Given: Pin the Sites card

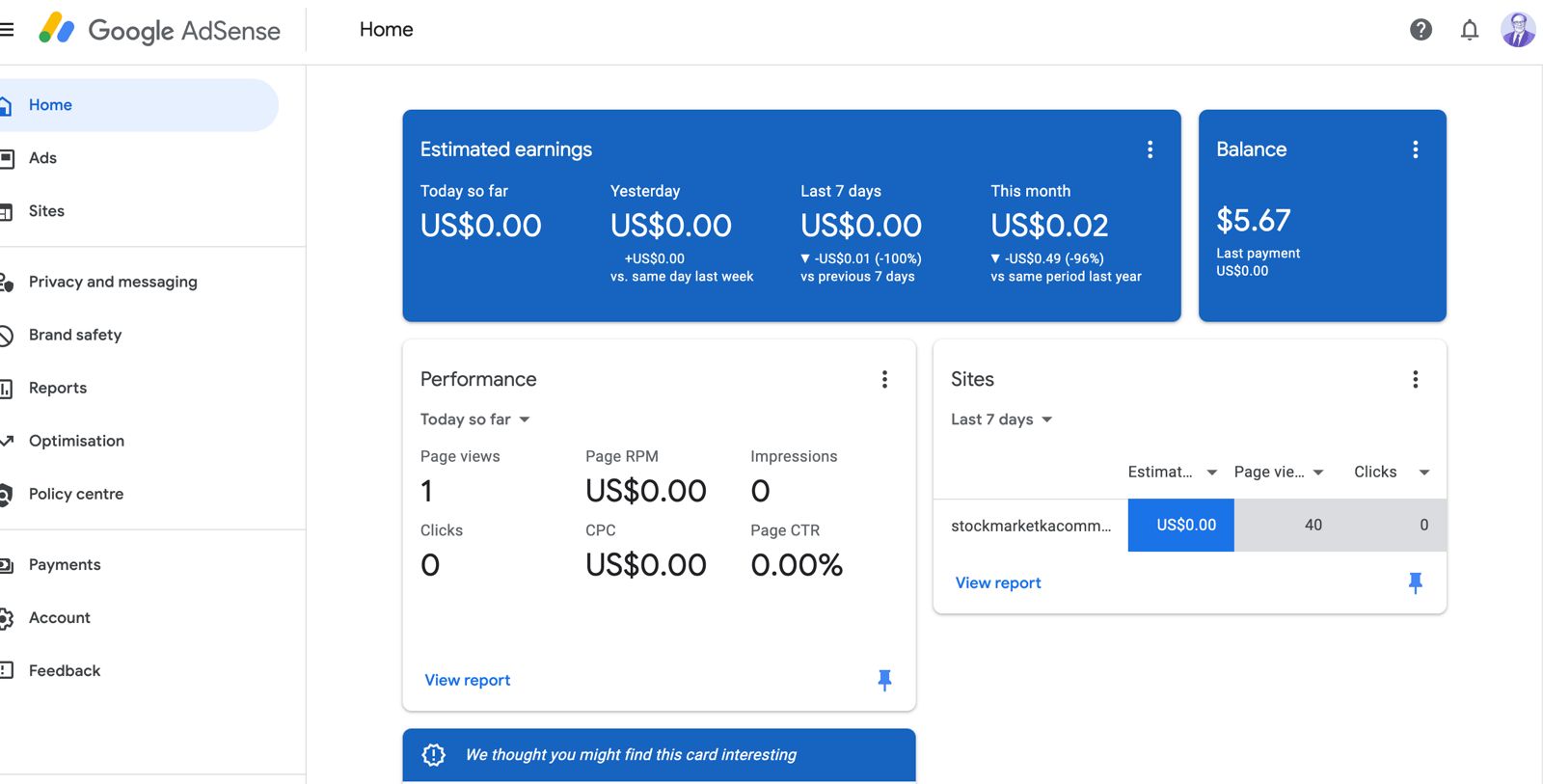Looking at the screenshot, I should click(x=1415, y=582).
